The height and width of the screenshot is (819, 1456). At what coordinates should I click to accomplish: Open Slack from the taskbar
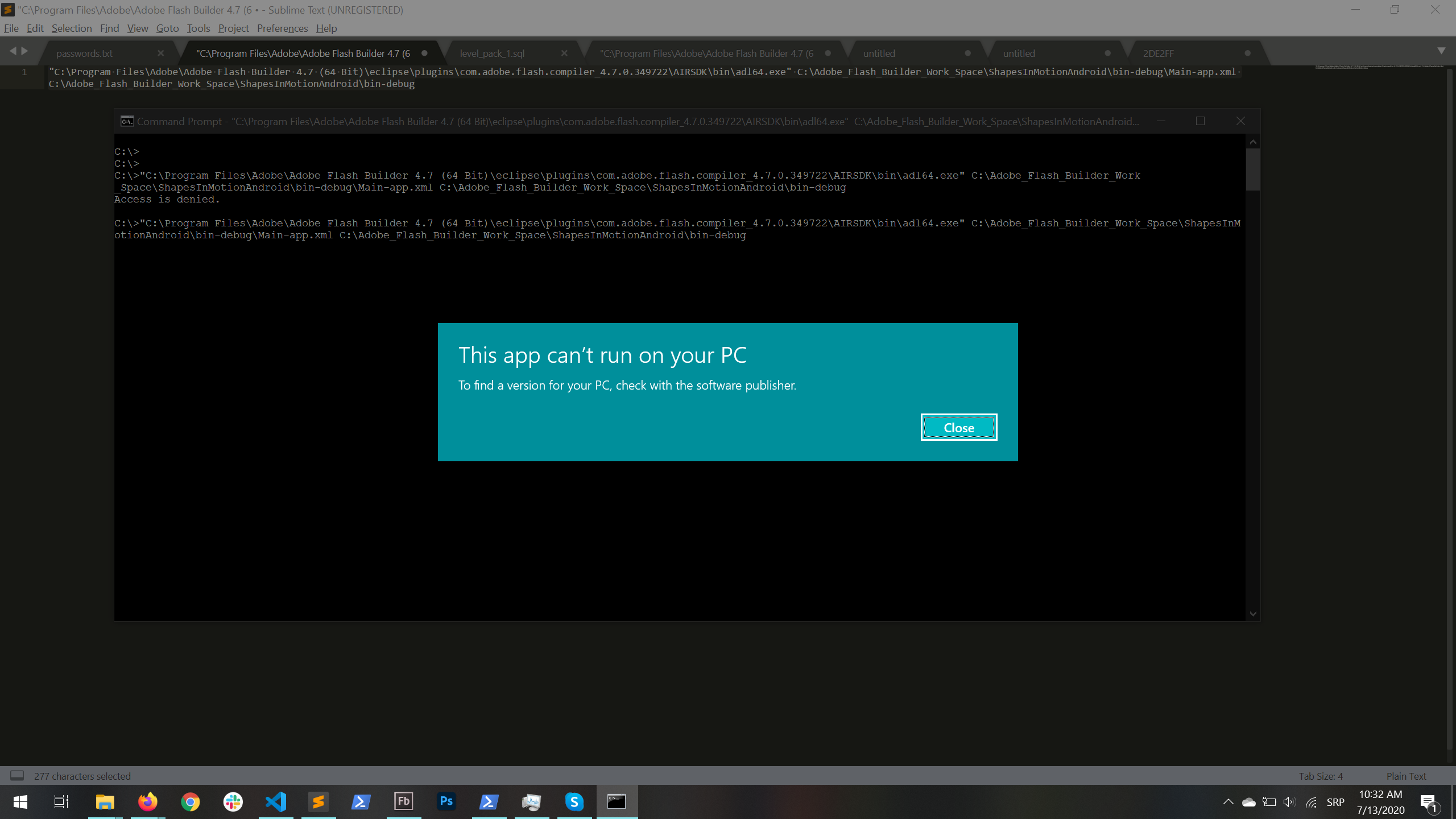pos(233,801)
